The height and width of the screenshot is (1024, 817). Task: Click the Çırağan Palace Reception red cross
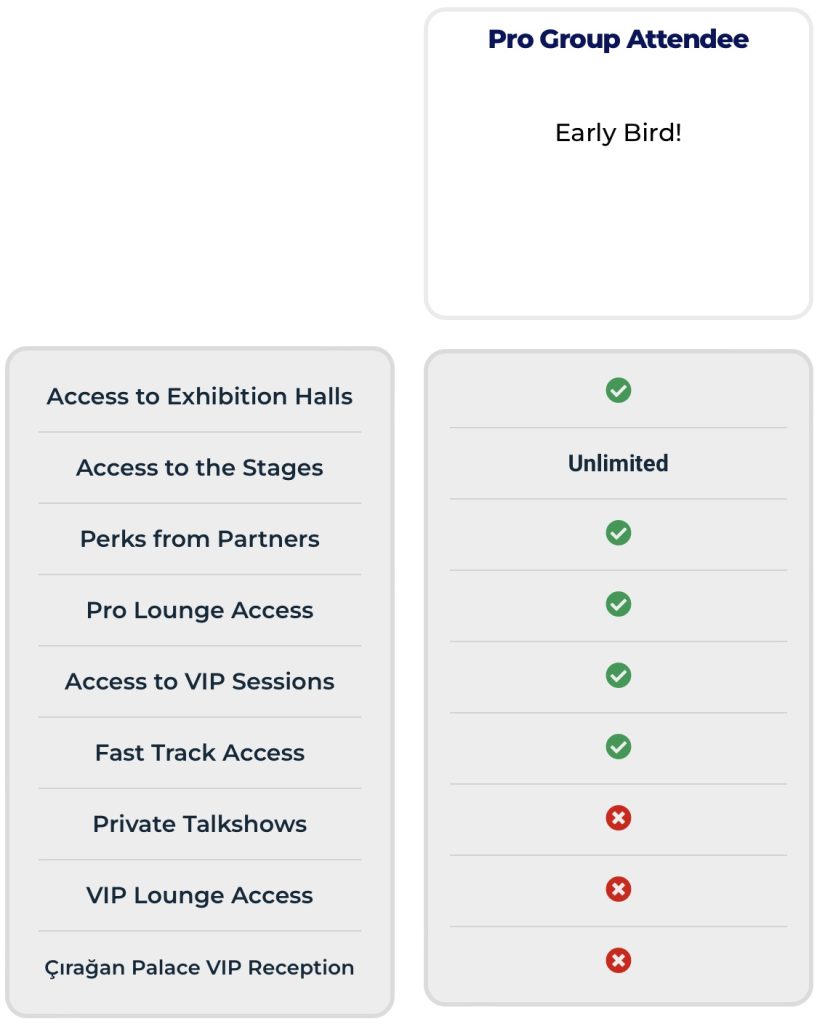(x=618, y=960)
